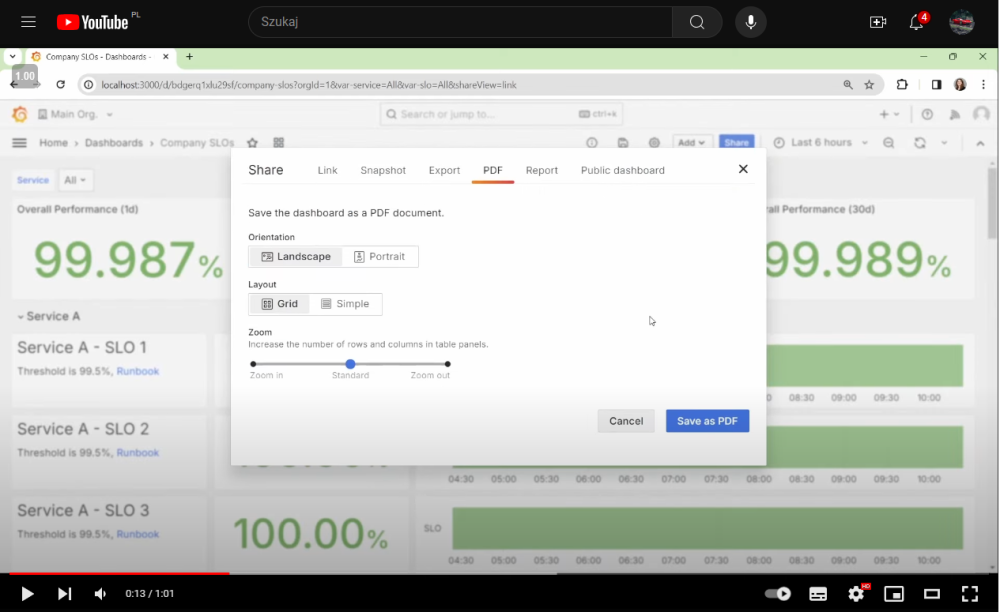This screenshot has width=1000, height=612.
Task: Mute the video with the speaker icon
Action: 100,594
